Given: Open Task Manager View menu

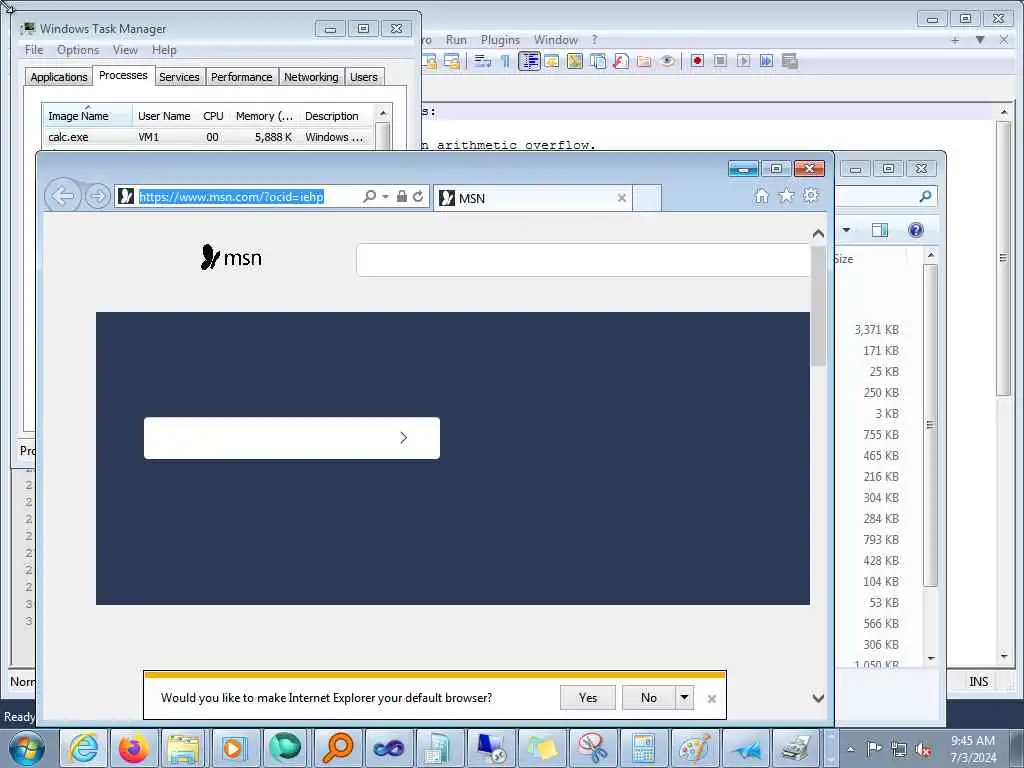Looking at the screenshot, I should point(125,50).
